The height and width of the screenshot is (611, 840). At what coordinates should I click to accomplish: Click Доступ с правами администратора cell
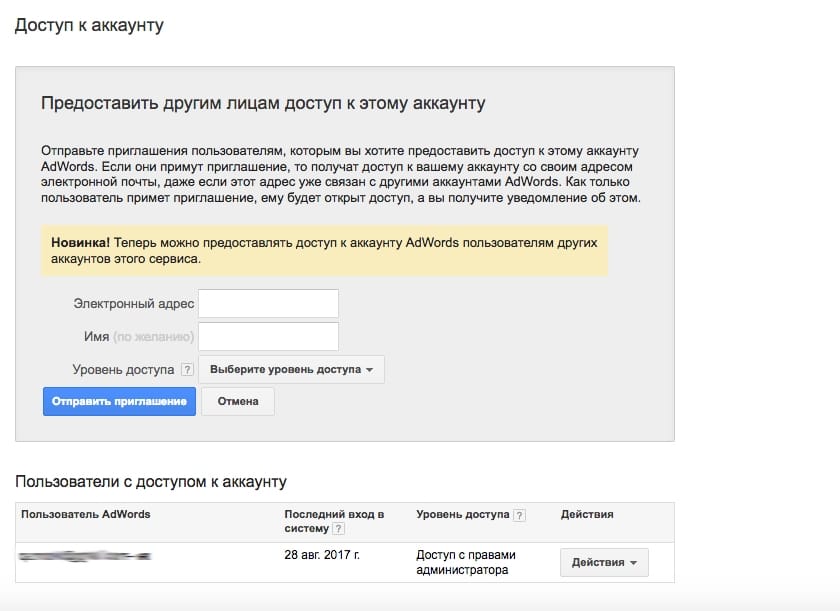point(466,562)
